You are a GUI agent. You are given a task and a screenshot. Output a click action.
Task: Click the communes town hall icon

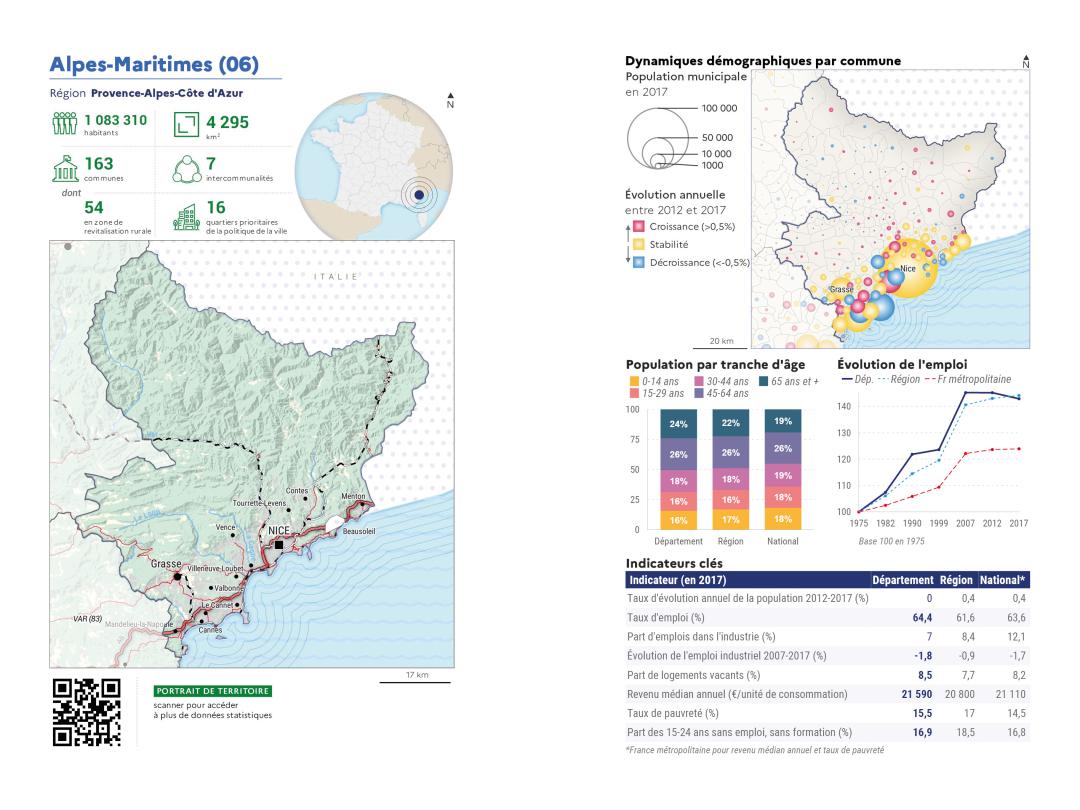pos(65,169)
